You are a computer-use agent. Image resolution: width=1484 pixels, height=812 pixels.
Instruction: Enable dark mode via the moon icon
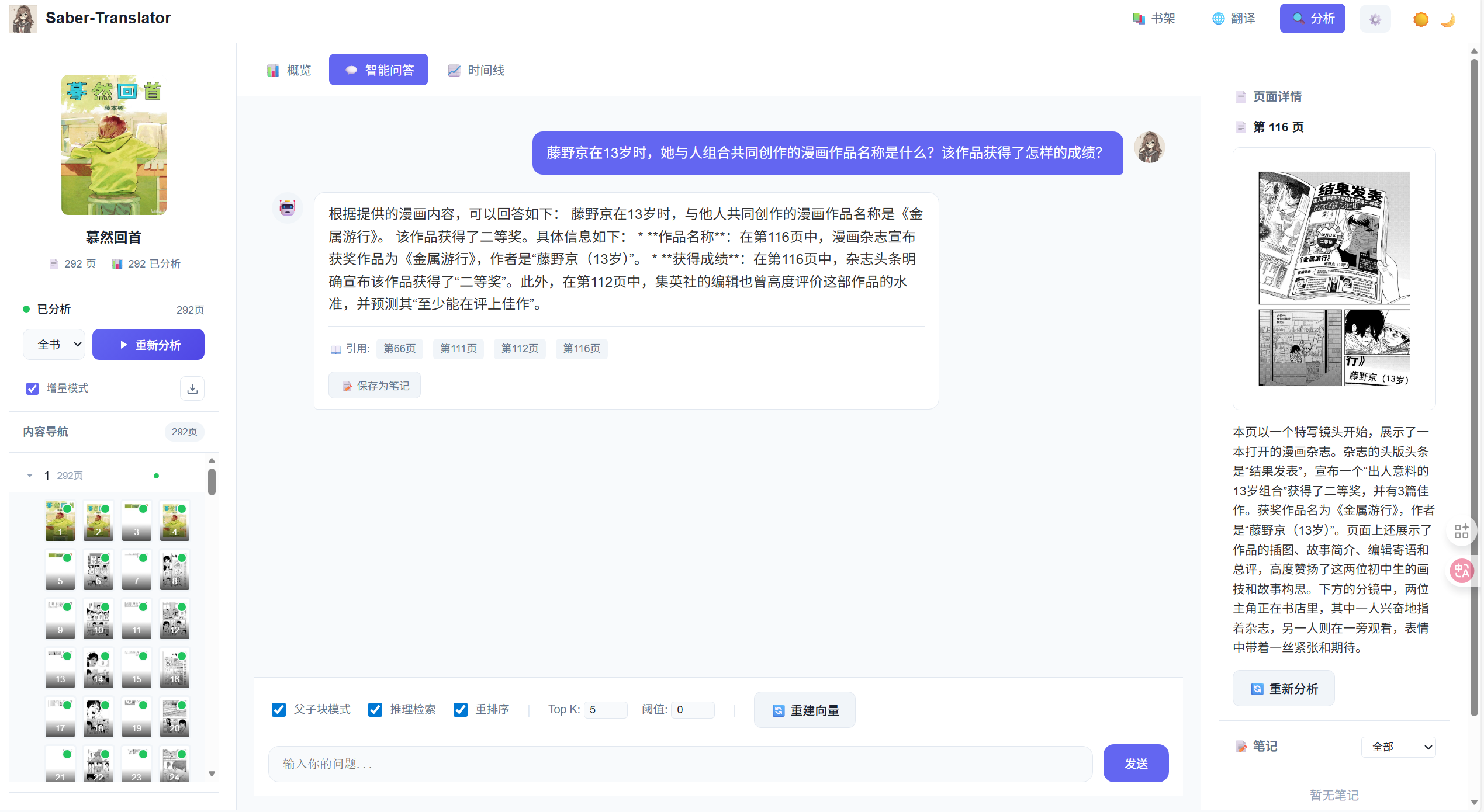[1448, 20]
